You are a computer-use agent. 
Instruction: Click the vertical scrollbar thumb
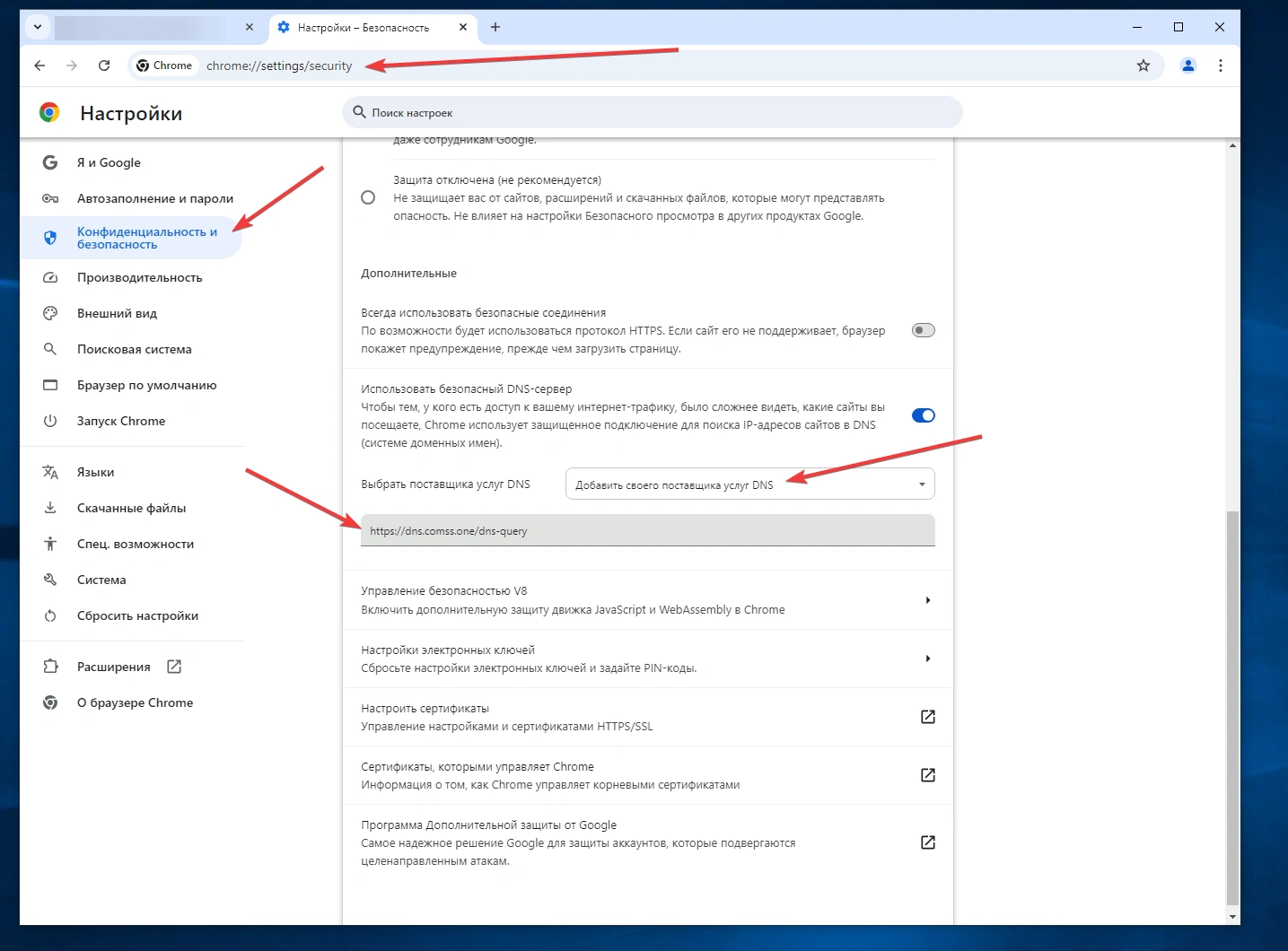pyautogui.click(x=1233, y=707)
